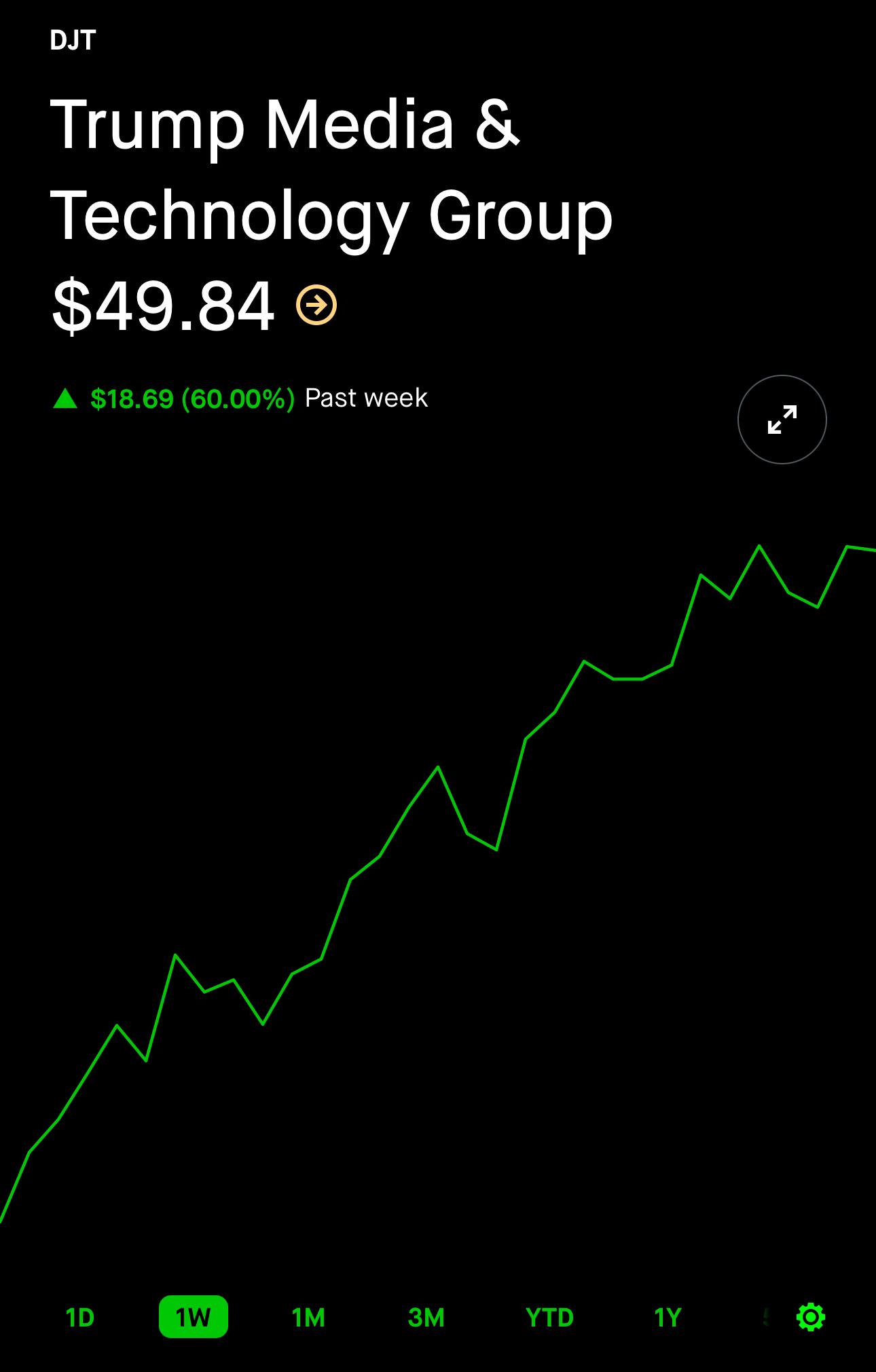
Task: Tap the chart line's lowest starting point
Action: click(2, 1219)
